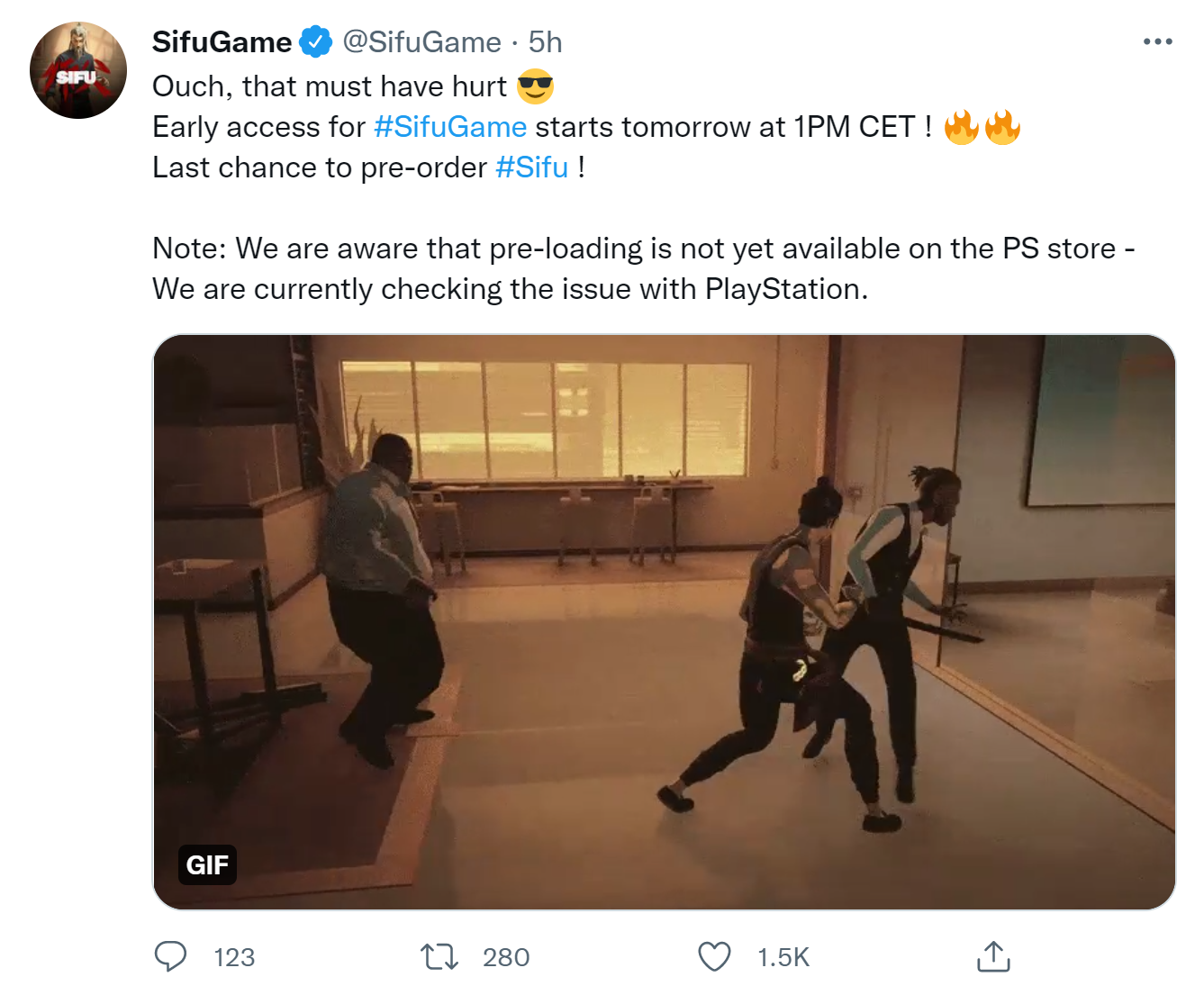Like the tweet with the heart icon
Image resolution: width=1204 pixels, height=995 pixels.
(x=715, y=956)
